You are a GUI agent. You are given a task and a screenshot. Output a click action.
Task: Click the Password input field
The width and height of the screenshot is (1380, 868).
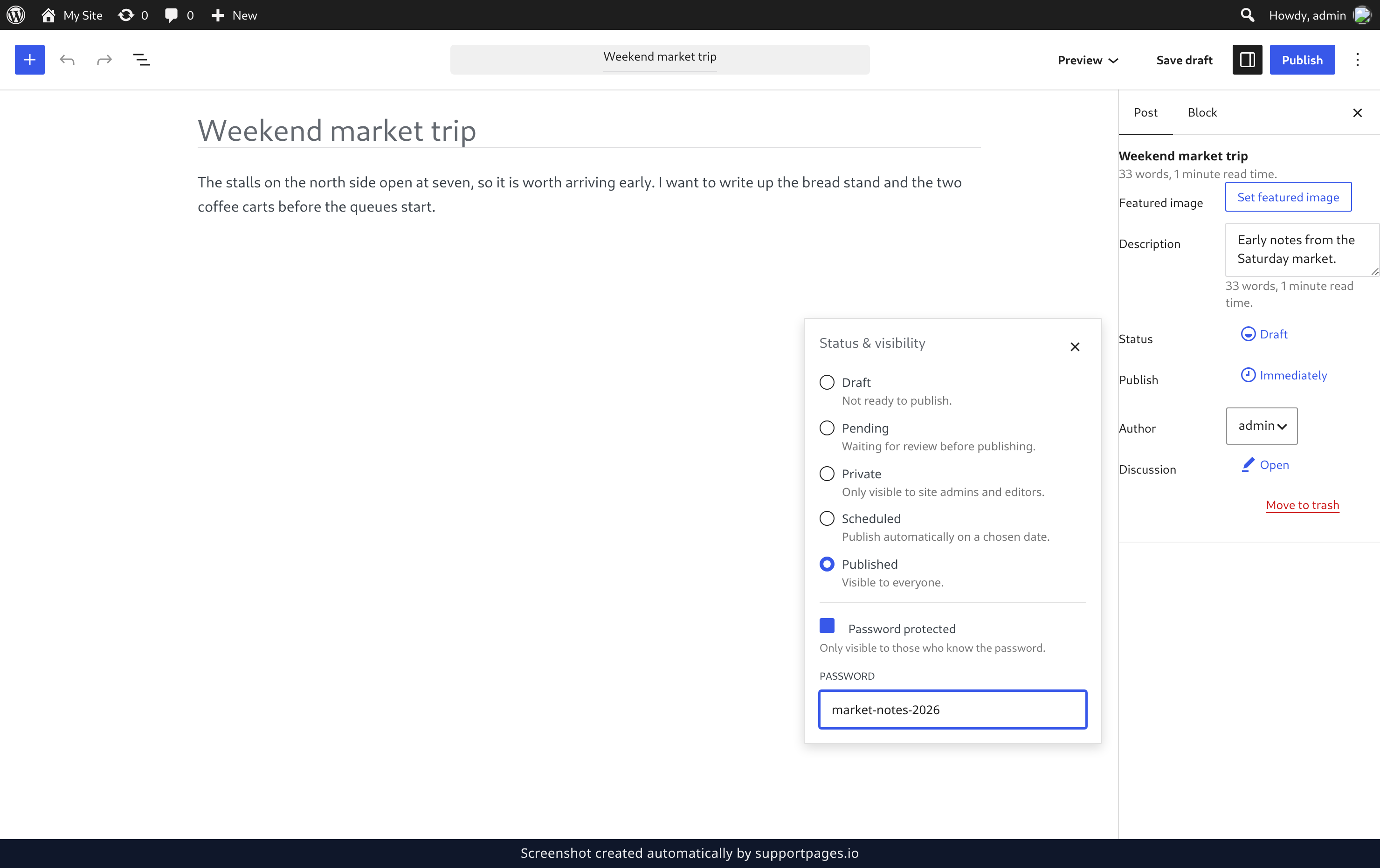(952, 710)
